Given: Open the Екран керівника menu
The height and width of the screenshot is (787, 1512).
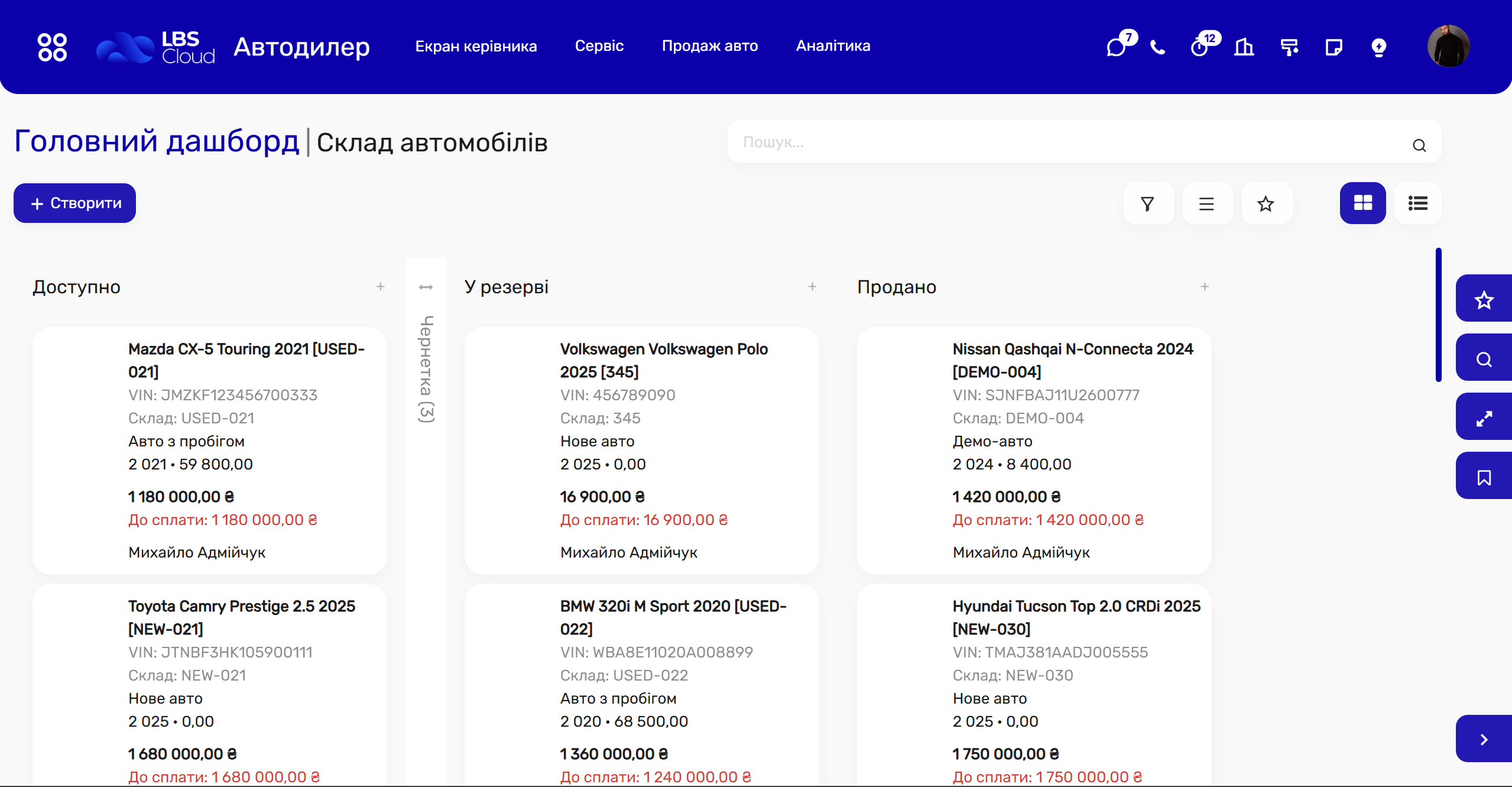Looking at the screenshot, I should coord(476,46).
